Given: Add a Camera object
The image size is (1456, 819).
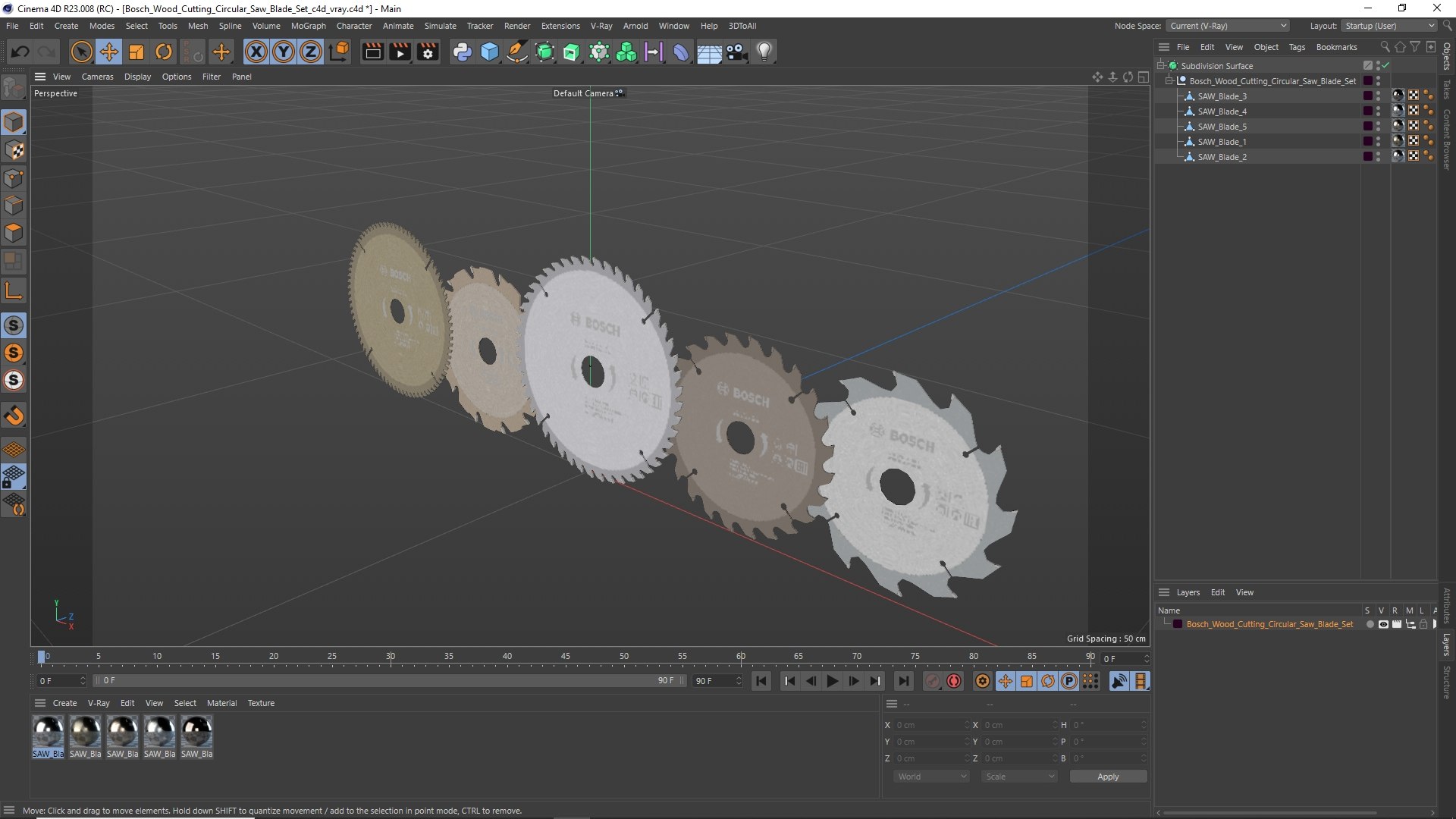Looking at the screenshot, I should (x=736, y=52).
